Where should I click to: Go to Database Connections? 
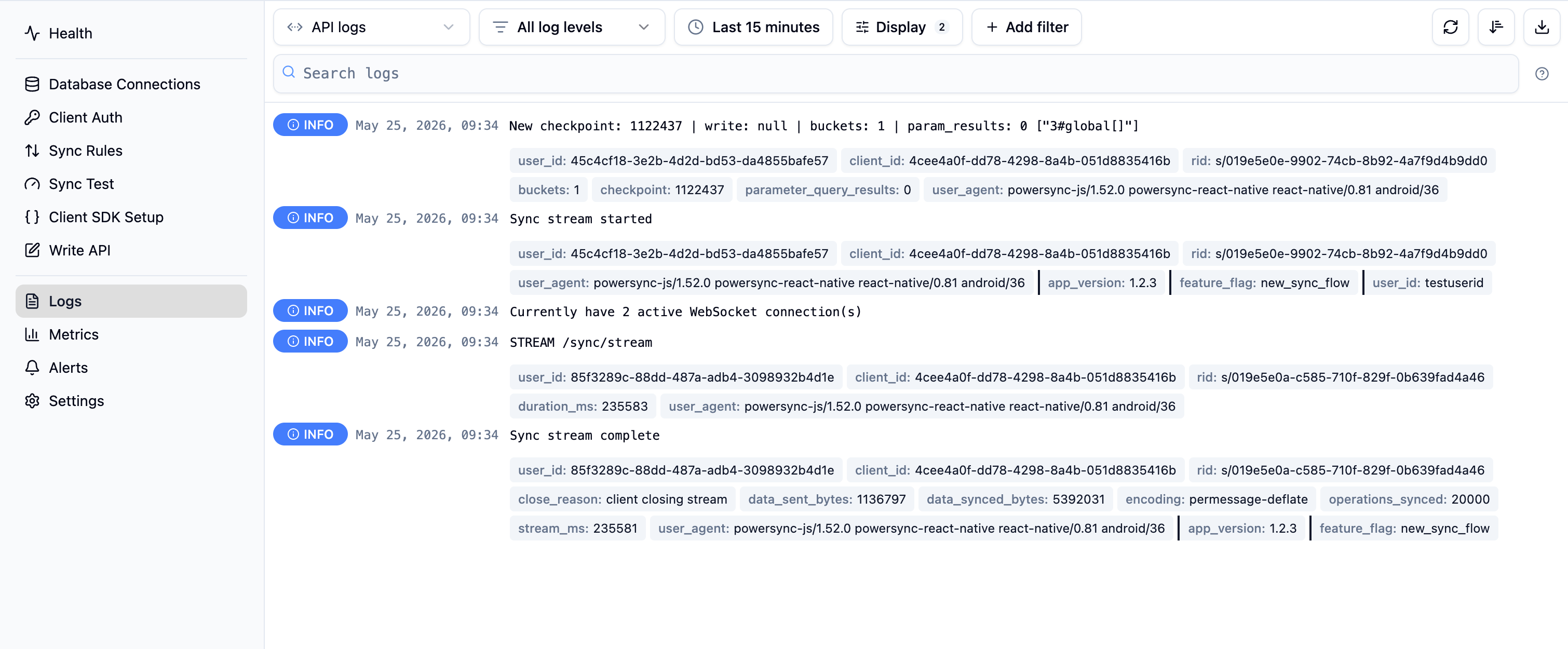point(131,84)
